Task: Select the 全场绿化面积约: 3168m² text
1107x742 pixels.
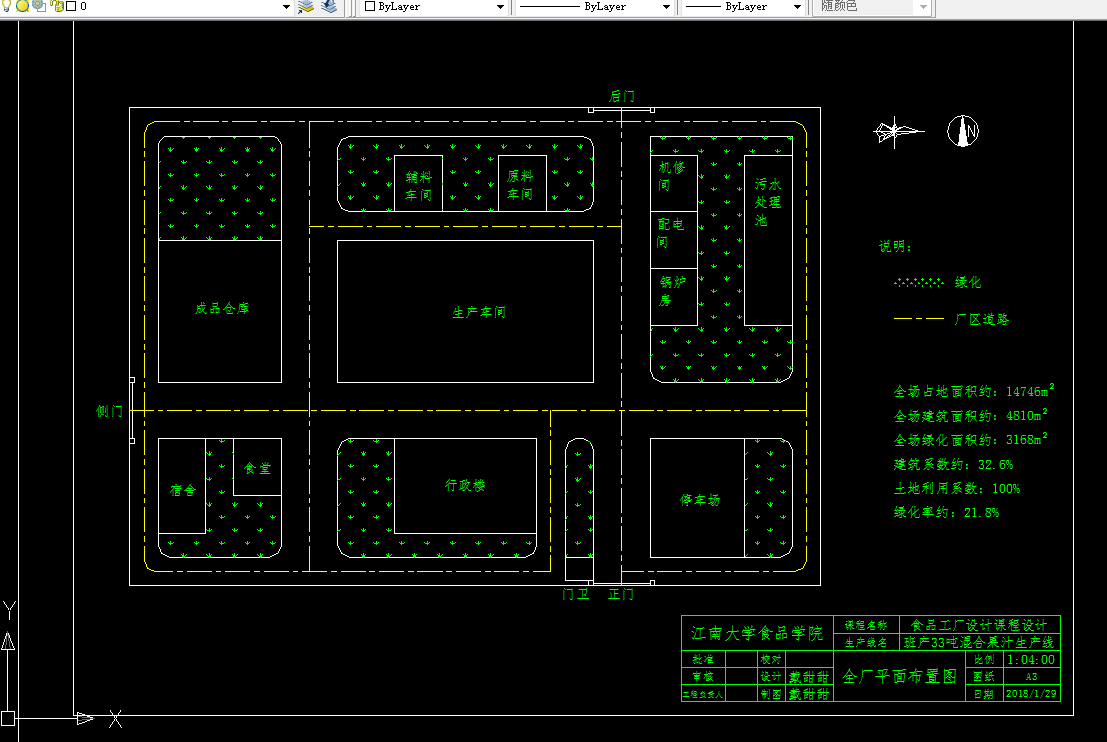Action: pos(971,439)
